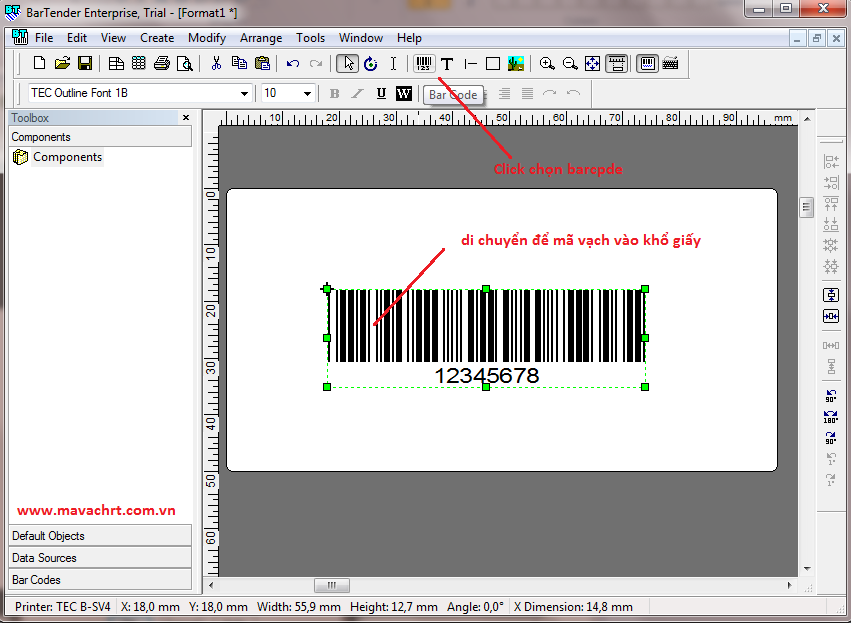Open the Create menu

[x=157, y=38]
